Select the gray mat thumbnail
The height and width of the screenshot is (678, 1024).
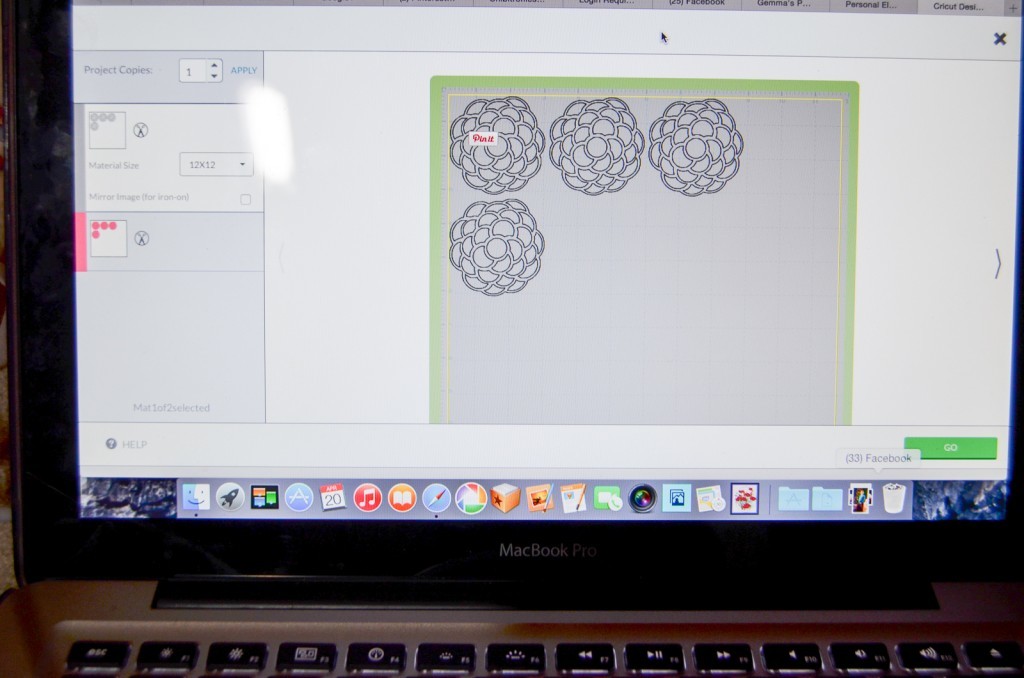pos(107,130)
